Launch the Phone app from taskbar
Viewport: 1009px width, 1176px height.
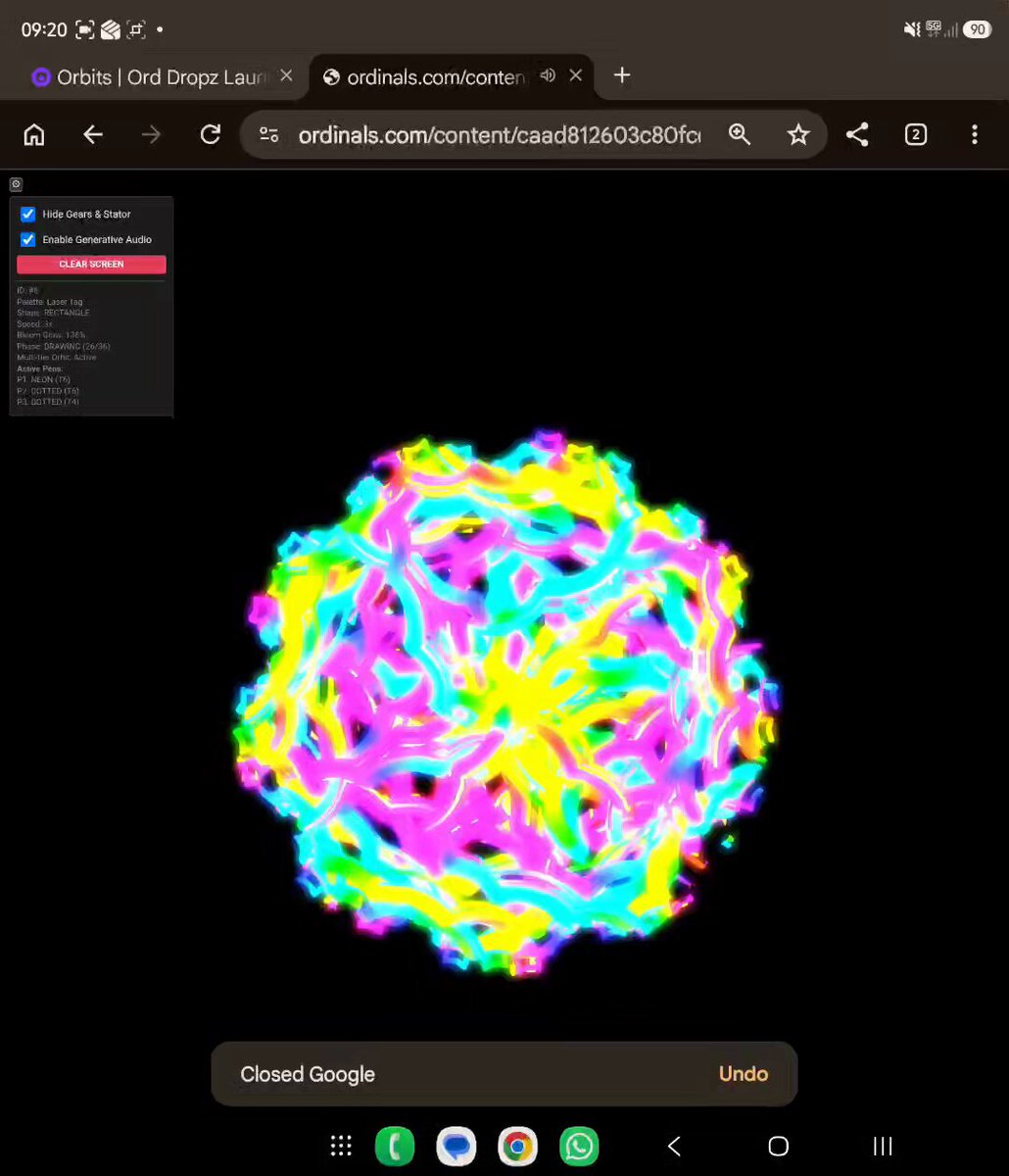pos(395,1147)
